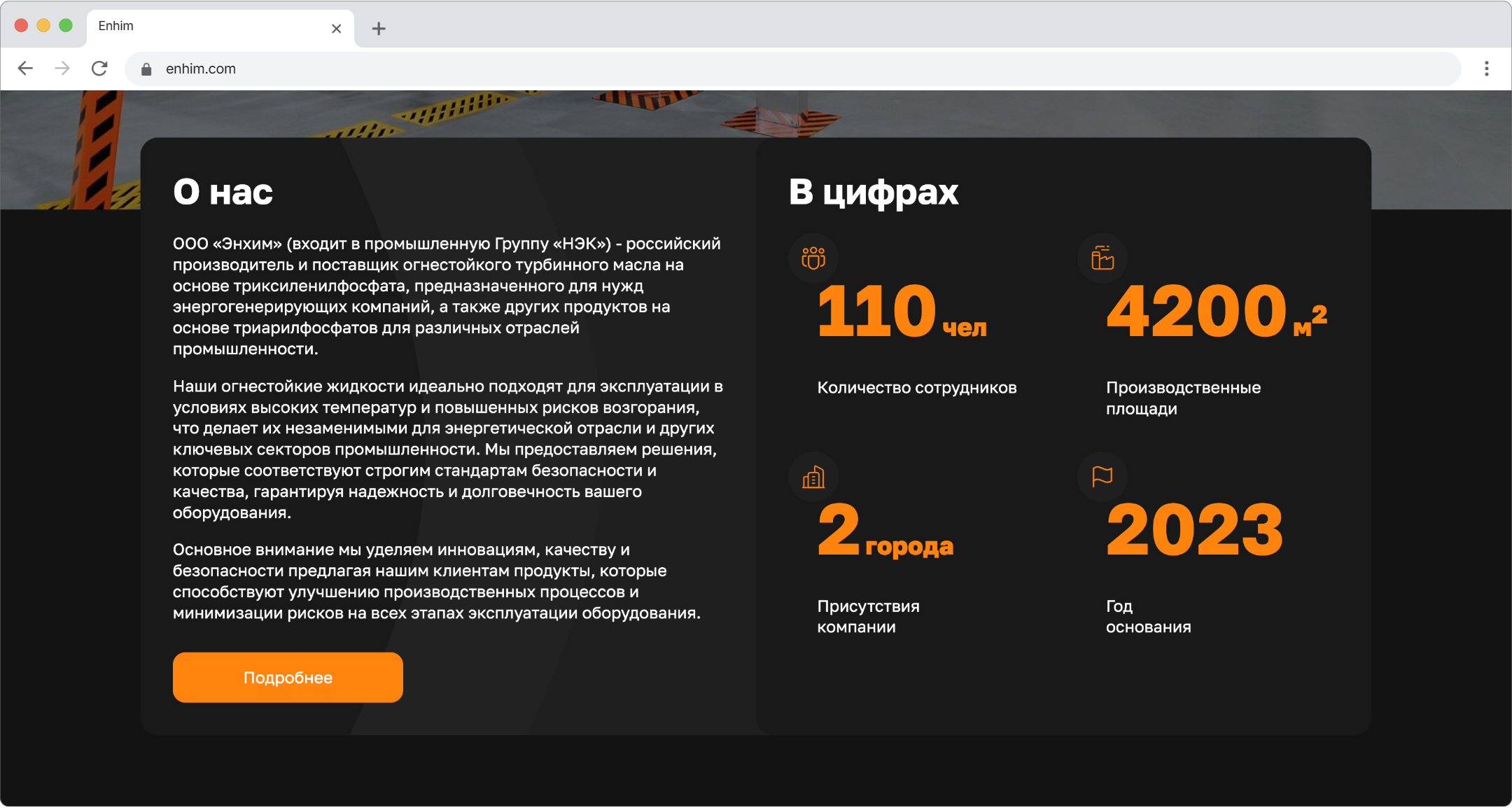Click the 2 города figure

pos(885,530)
